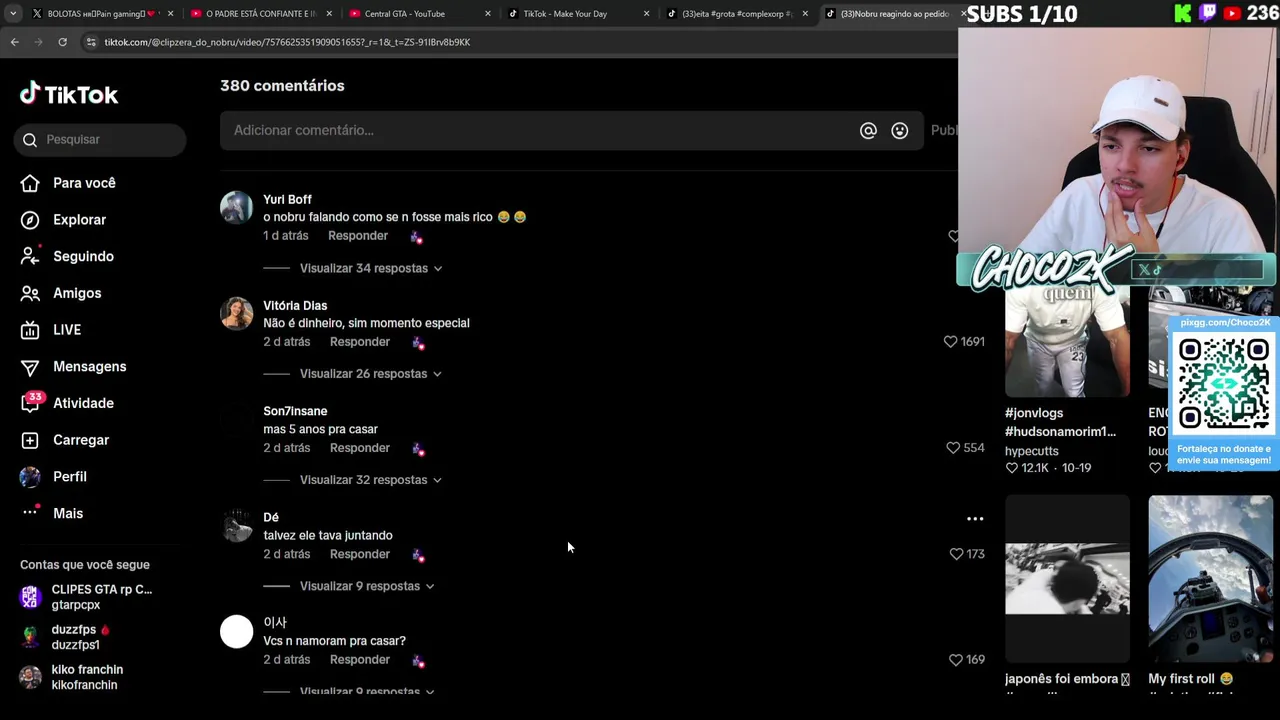
Task: Open Yuri Boff username link
Action: (287, 200)
